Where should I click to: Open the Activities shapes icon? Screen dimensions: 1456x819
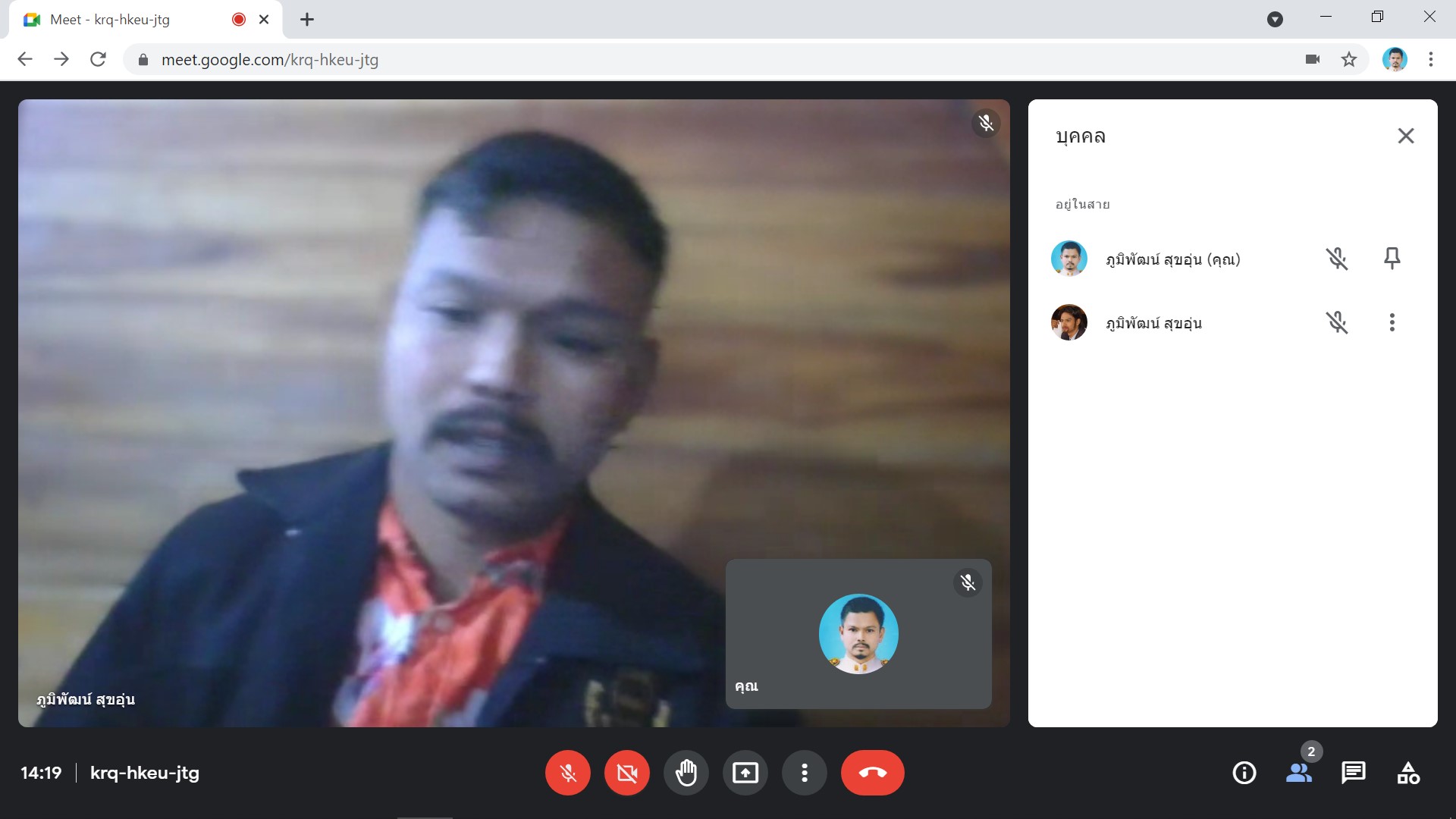[1407, 773]
